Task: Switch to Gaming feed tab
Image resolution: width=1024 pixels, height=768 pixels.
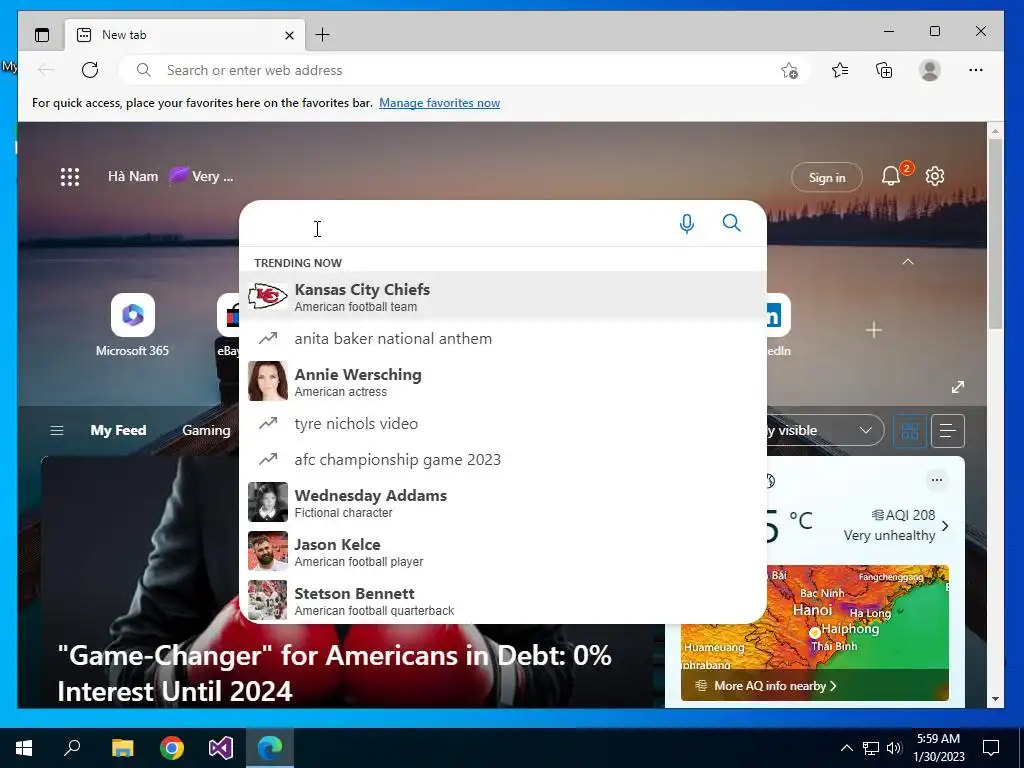Action: pos(206,430)
